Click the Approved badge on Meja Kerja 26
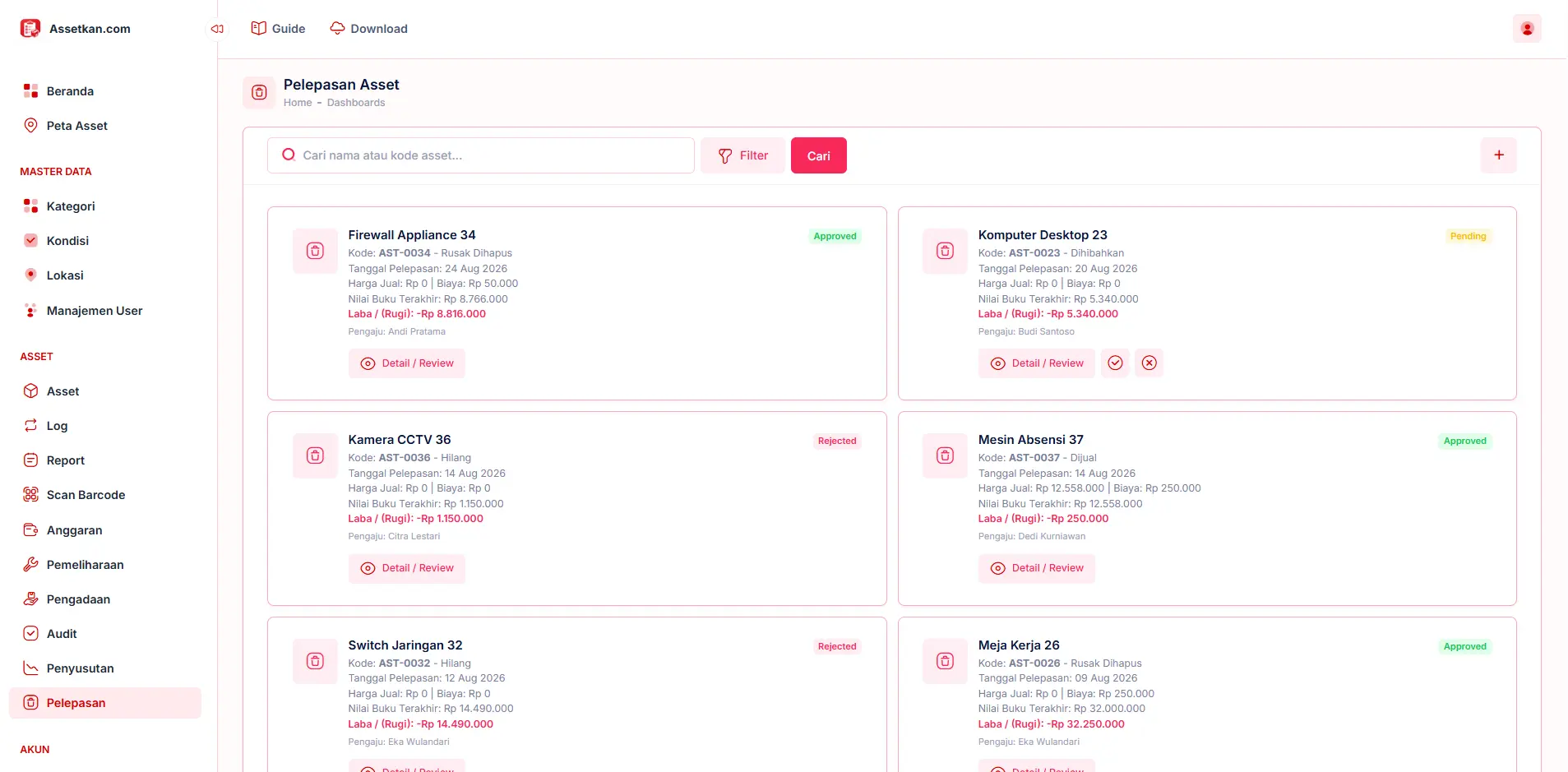The image size is (1568, 772). pyautogui.click(x=1465, y=646)
